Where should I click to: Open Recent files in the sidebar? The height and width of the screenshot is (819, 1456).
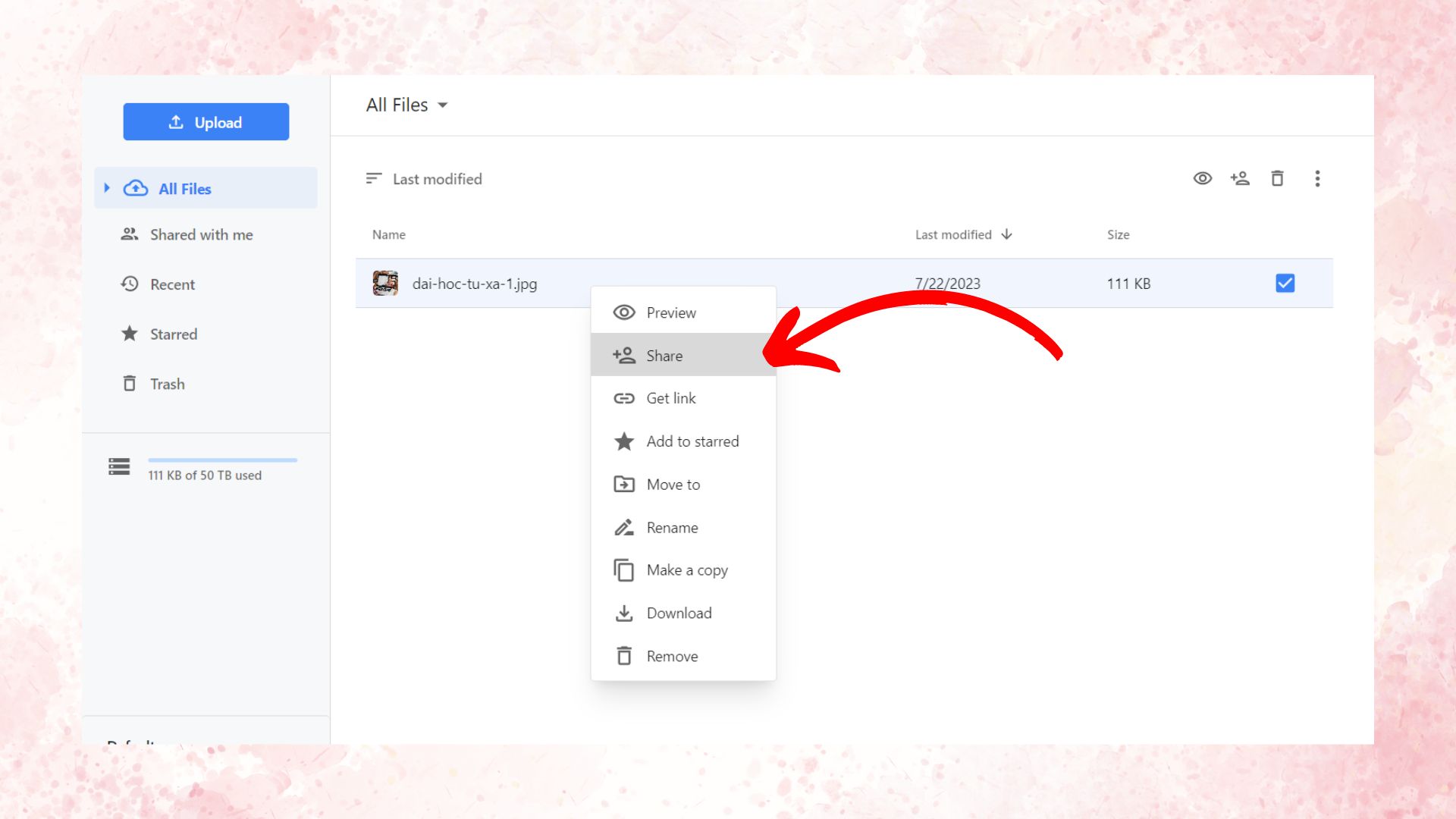point(172,284)
